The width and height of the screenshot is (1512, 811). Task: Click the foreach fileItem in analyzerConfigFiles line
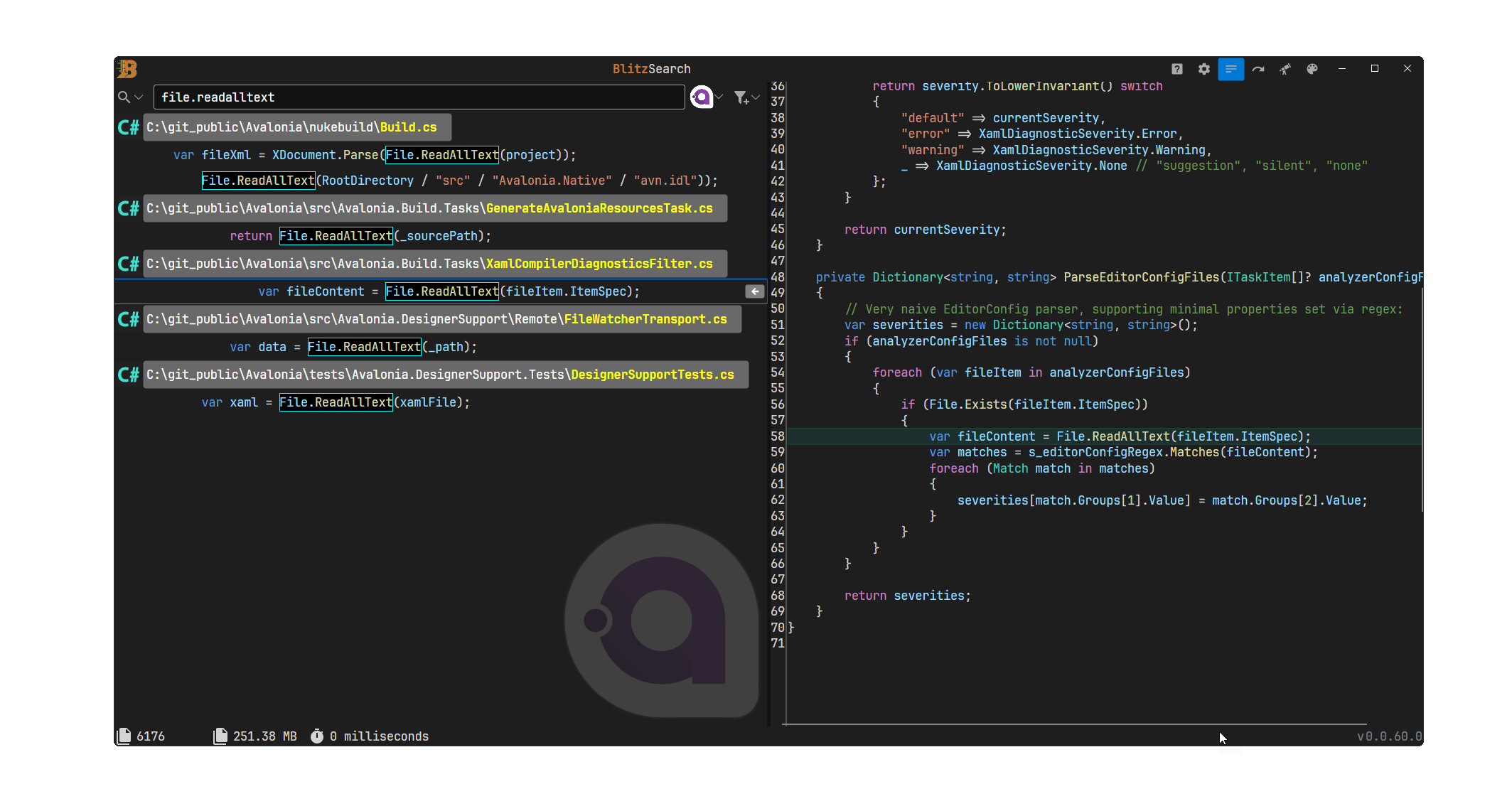[1031, 372]
